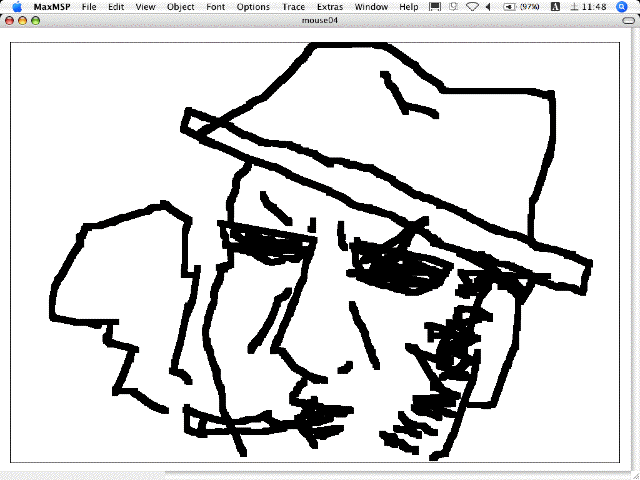This screenshot has width=640, height=480.
Task: Click the mouse04 window title
Action: 320,20
